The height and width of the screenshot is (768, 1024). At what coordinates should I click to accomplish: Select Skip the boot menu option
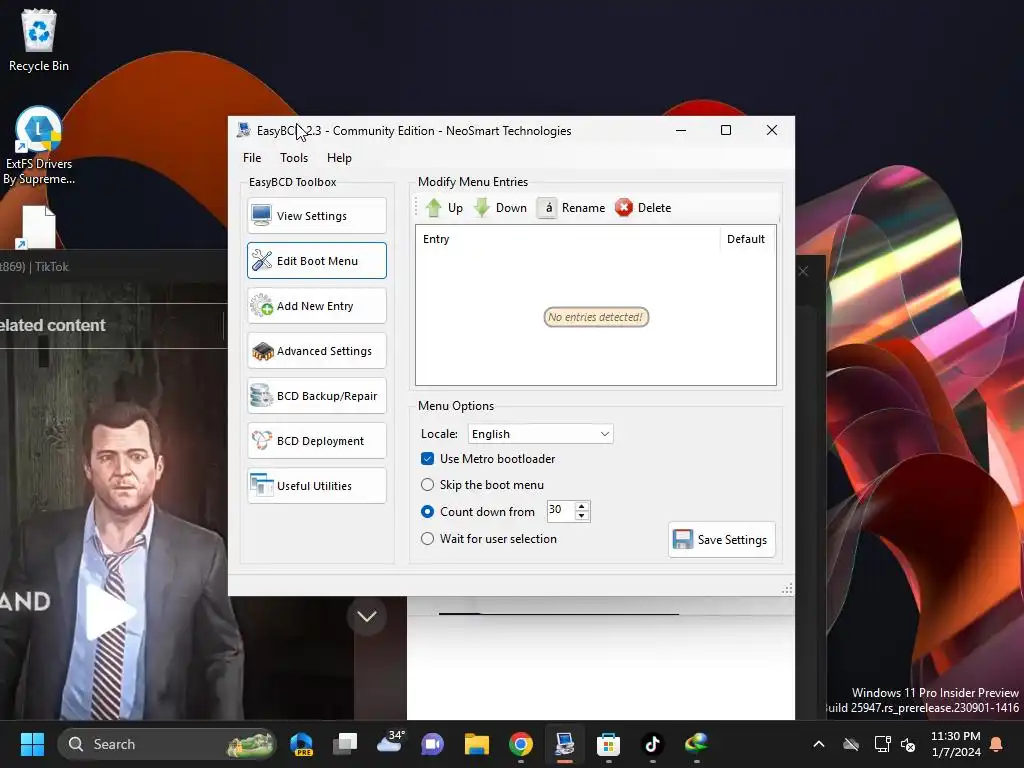click(427, 485)
